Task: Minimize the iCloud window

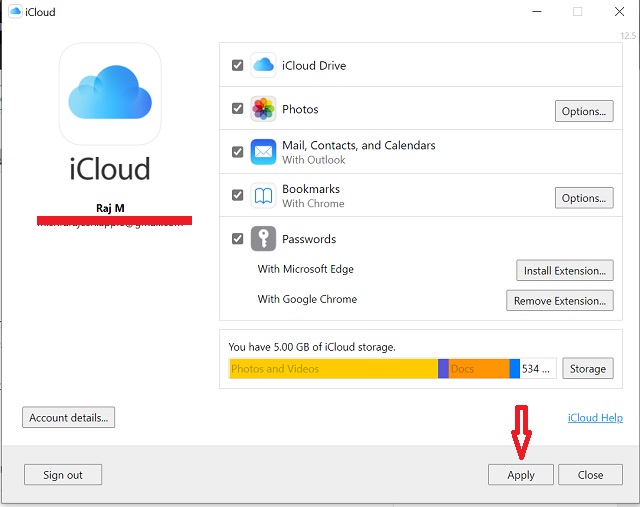Action: 537,11
